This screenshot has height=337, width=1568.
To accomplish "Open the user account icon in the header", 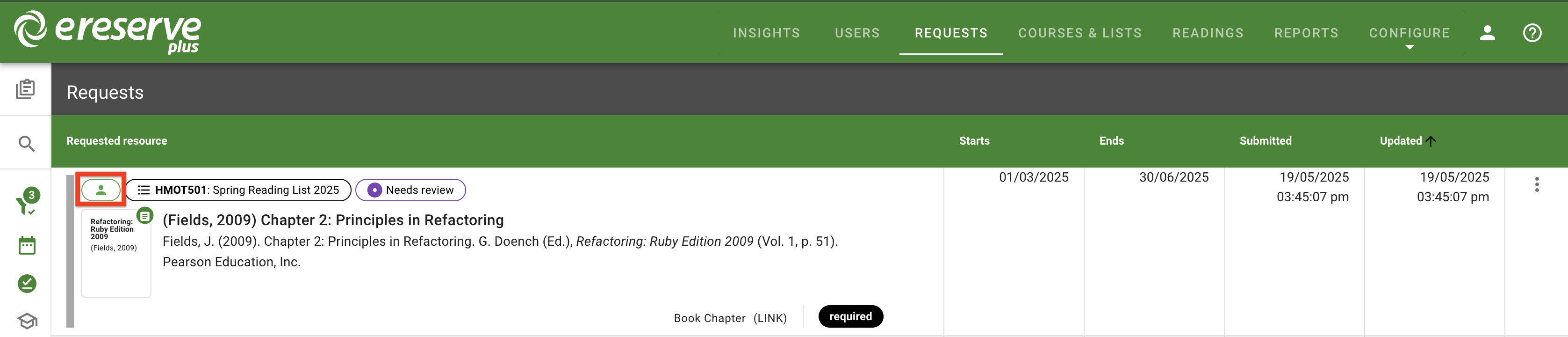I will [x=1487, y=34].
